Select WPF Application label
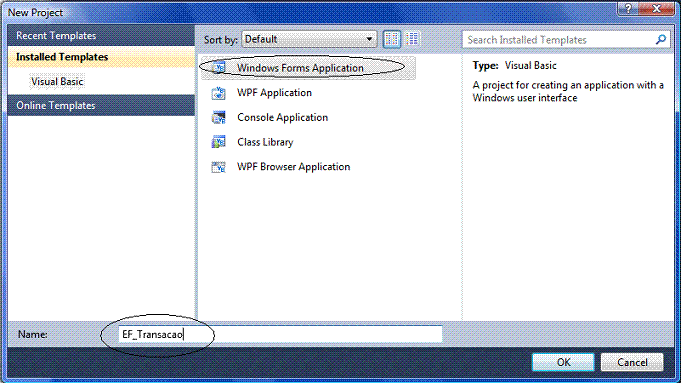Screen dimensions: 681x383 tap(274, 93)
